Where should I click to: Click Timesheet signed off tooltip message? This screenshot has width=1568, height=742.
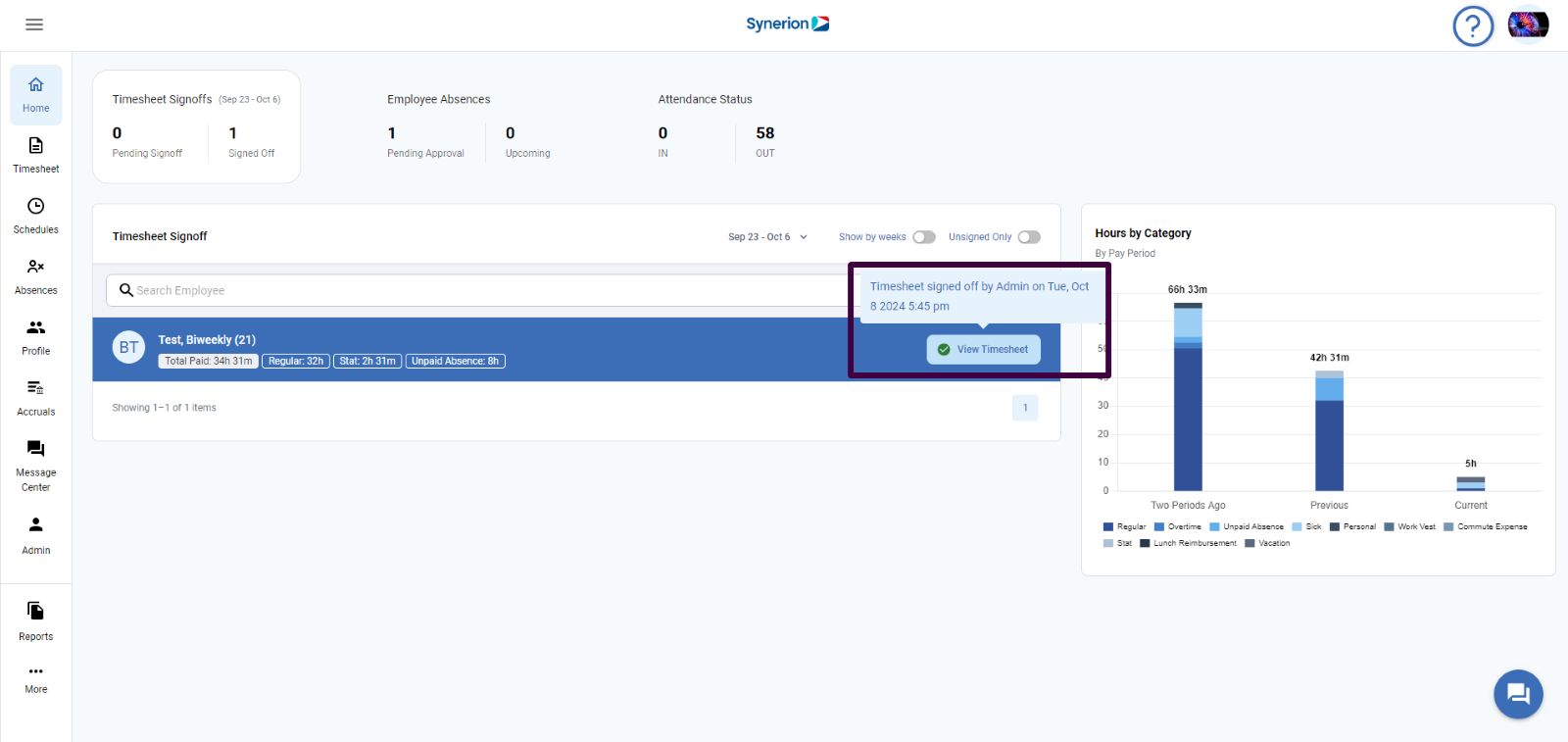point(979,296)
